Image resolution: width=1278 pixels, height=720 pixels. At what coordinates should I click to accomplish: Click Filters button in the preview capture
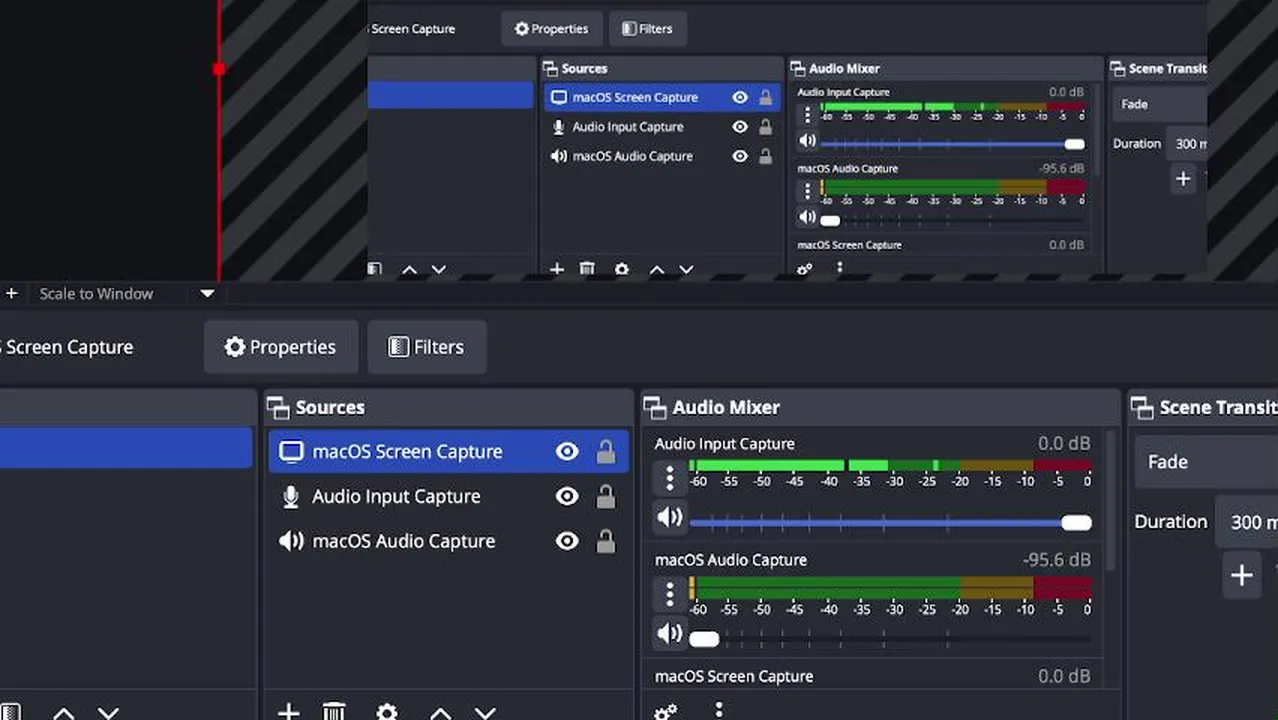(648, 29)
